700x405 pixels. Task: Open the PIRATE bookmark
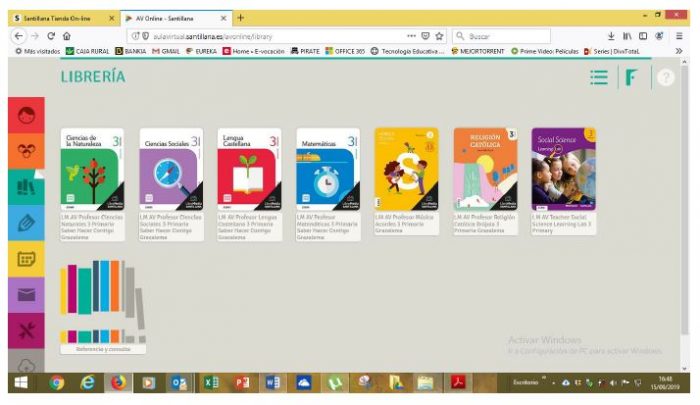pyautogui.click(x=305, y=51)
